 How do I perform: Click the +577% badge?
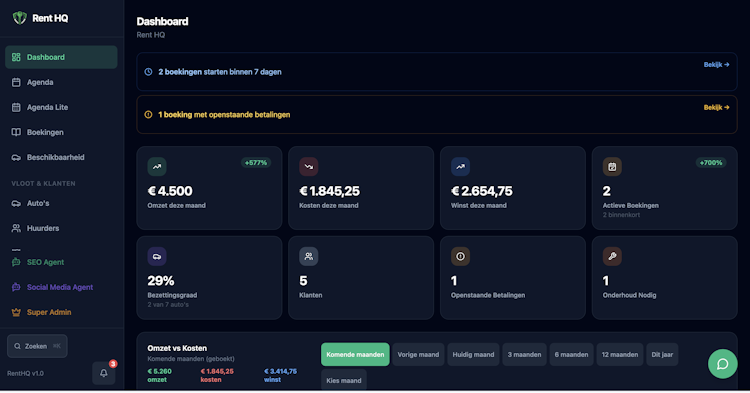256,163
